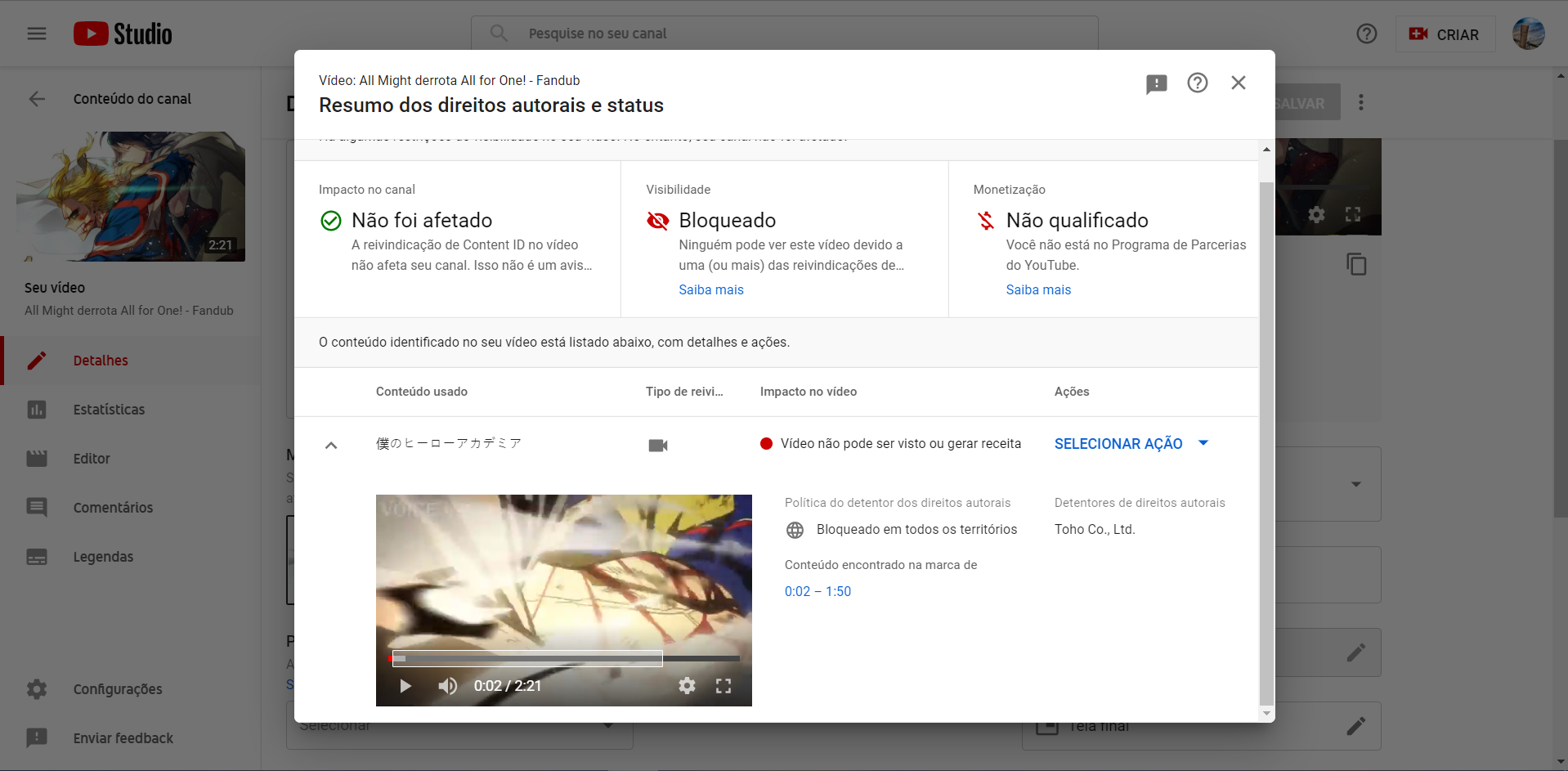Click the Impacto no vídeo column header

point(809,392)
